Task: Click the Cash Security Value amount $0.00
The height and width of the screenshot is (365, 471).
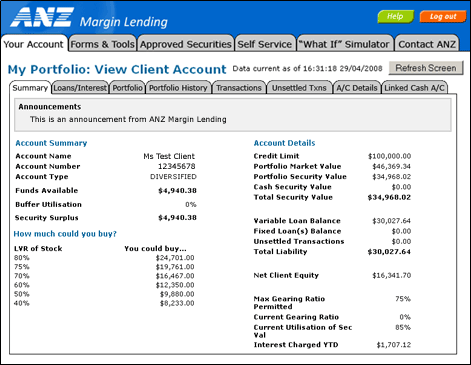Action: point(401,187)
